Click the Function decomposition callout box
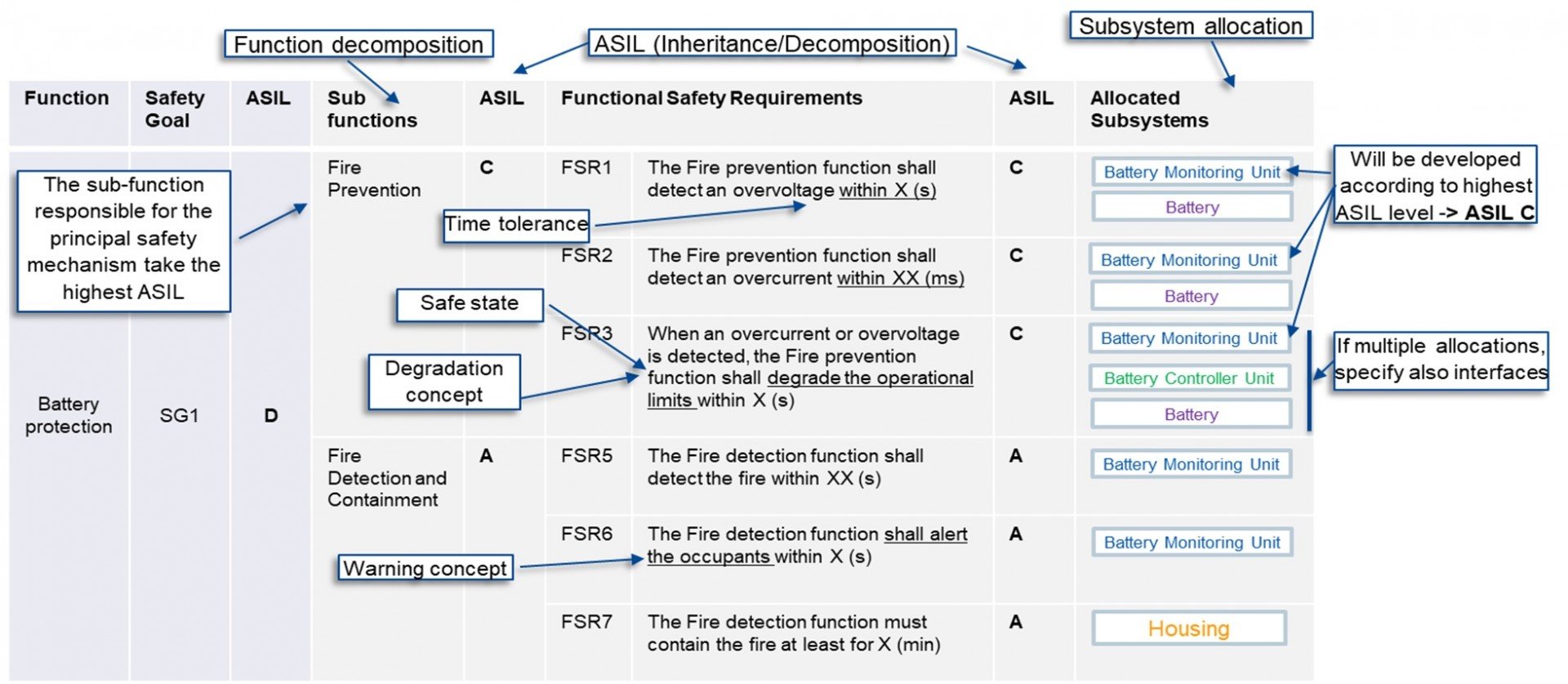1568x684 pixels. click(359, 44)
